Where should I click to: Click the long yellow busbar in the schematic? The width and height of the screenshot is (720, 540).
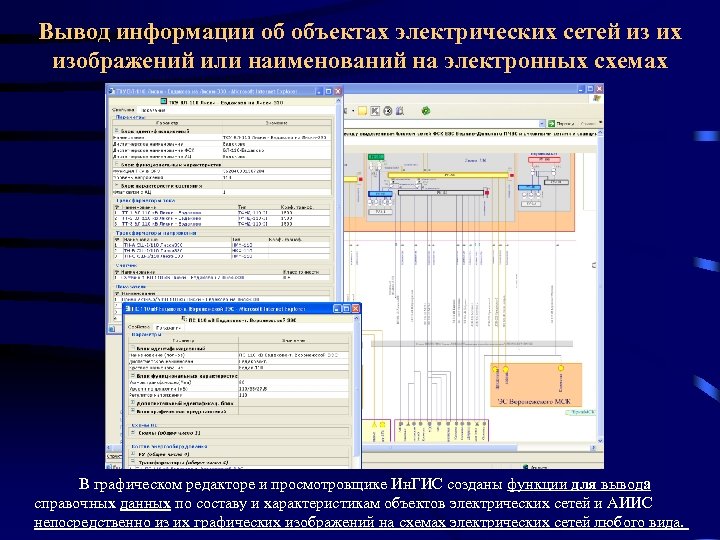point(449,175)
